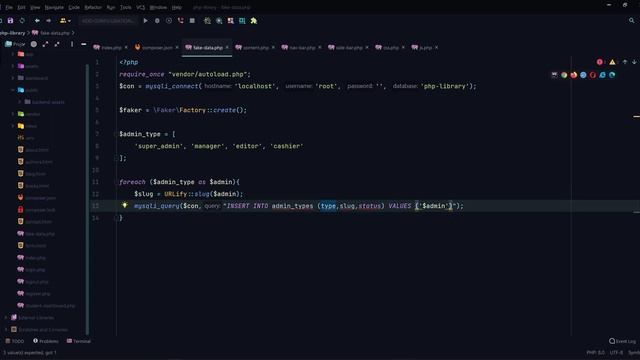Click the Stop square icon

click(x=192, y=21)
